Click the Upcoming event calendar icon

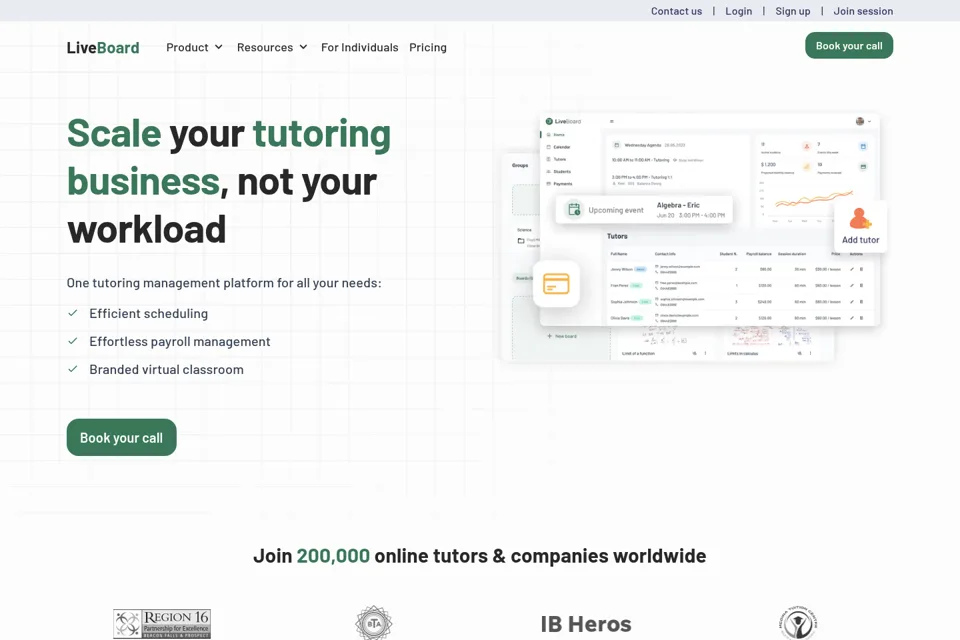pyautogui.click(x=574, y=209)
